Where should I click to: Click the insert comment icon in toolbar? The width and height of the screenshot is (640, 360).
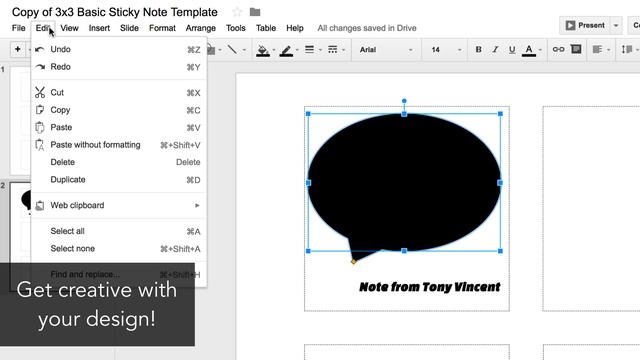[576, 49]
